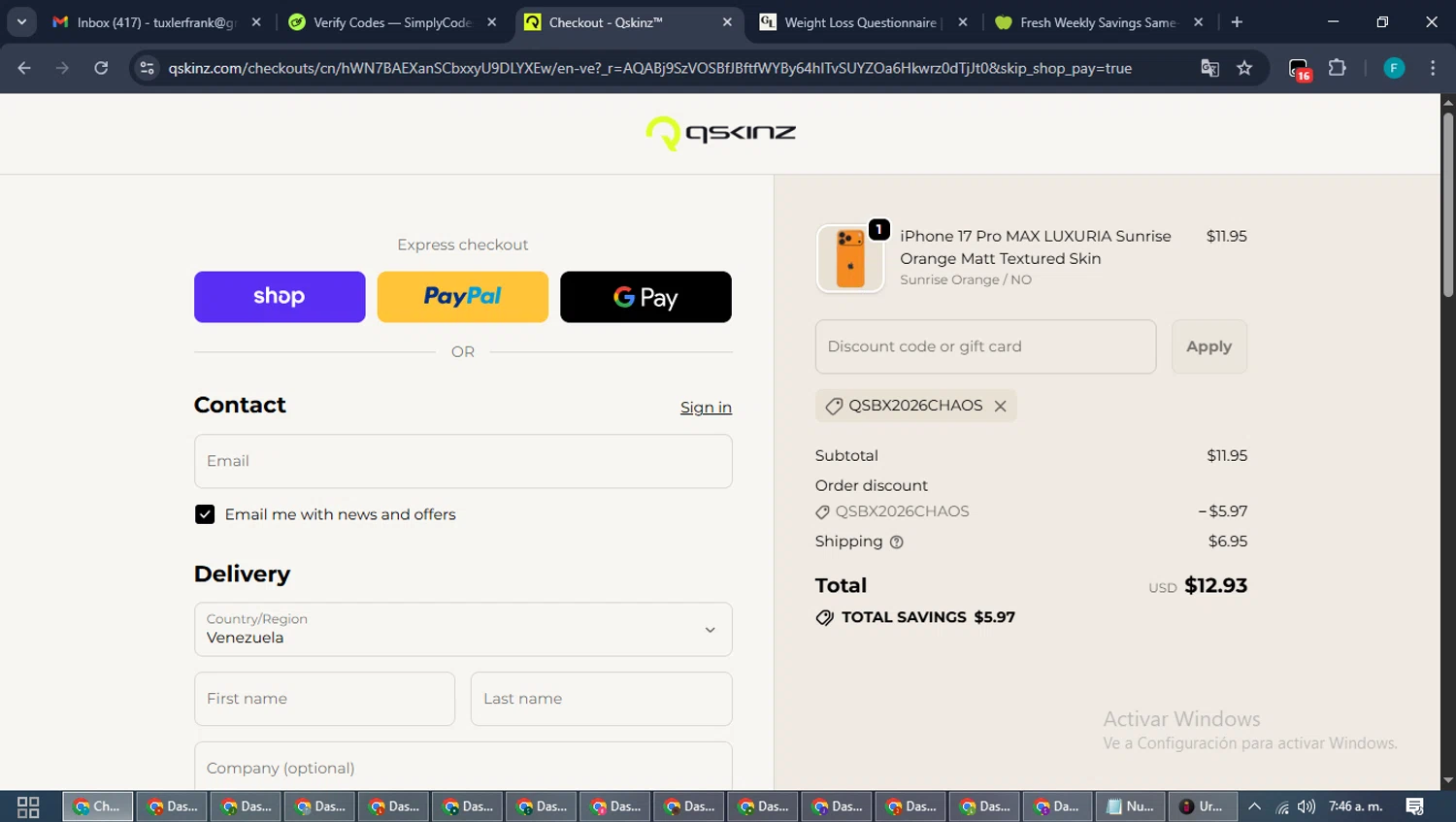Click the translate page icon
The height and width of the screenshot is (822, 1456).
1209,68
